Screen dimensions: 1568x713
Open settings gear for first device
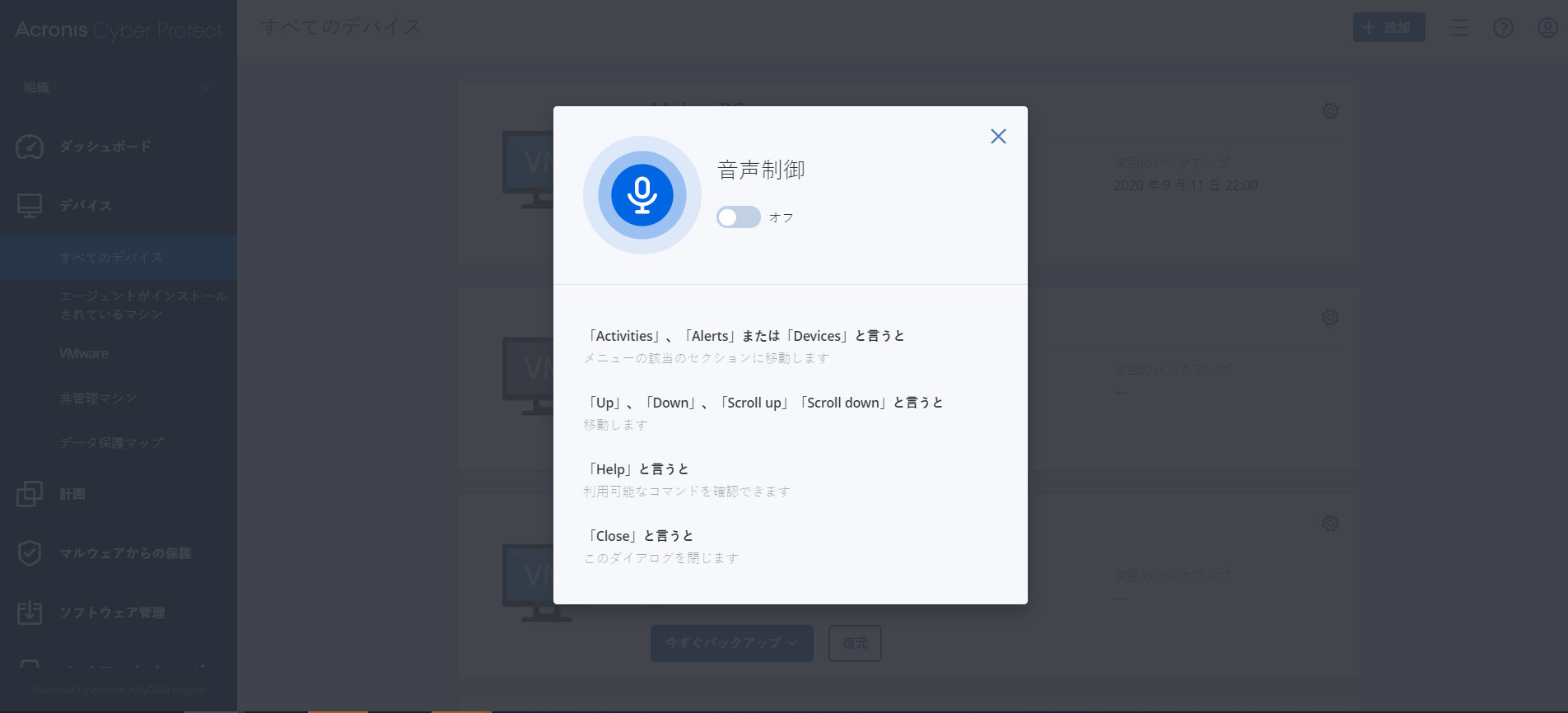point(1330,110)
